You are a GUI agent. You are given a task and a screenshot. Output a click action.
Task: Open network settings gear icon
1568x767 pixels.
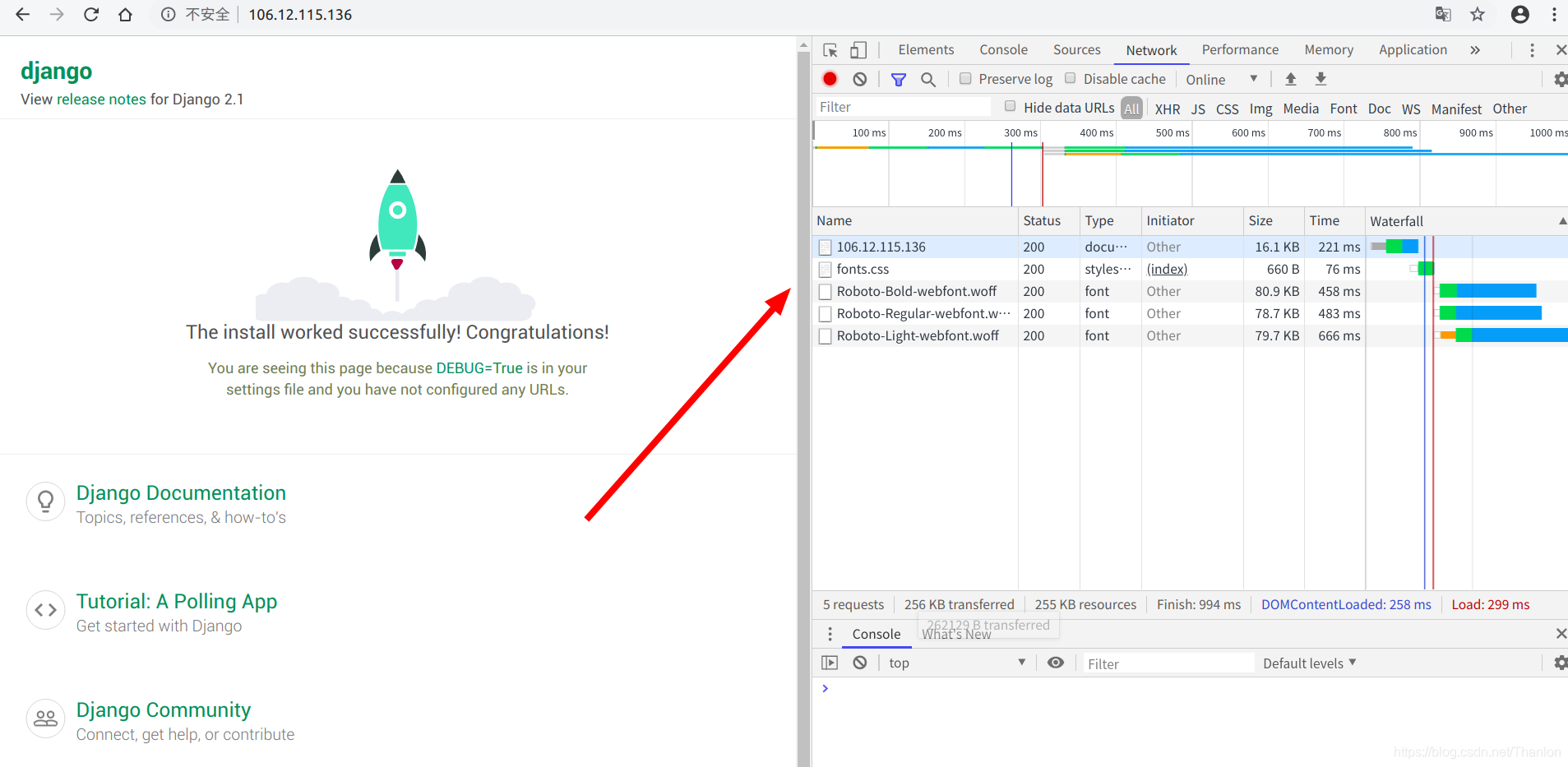[x=1560, y=80]
